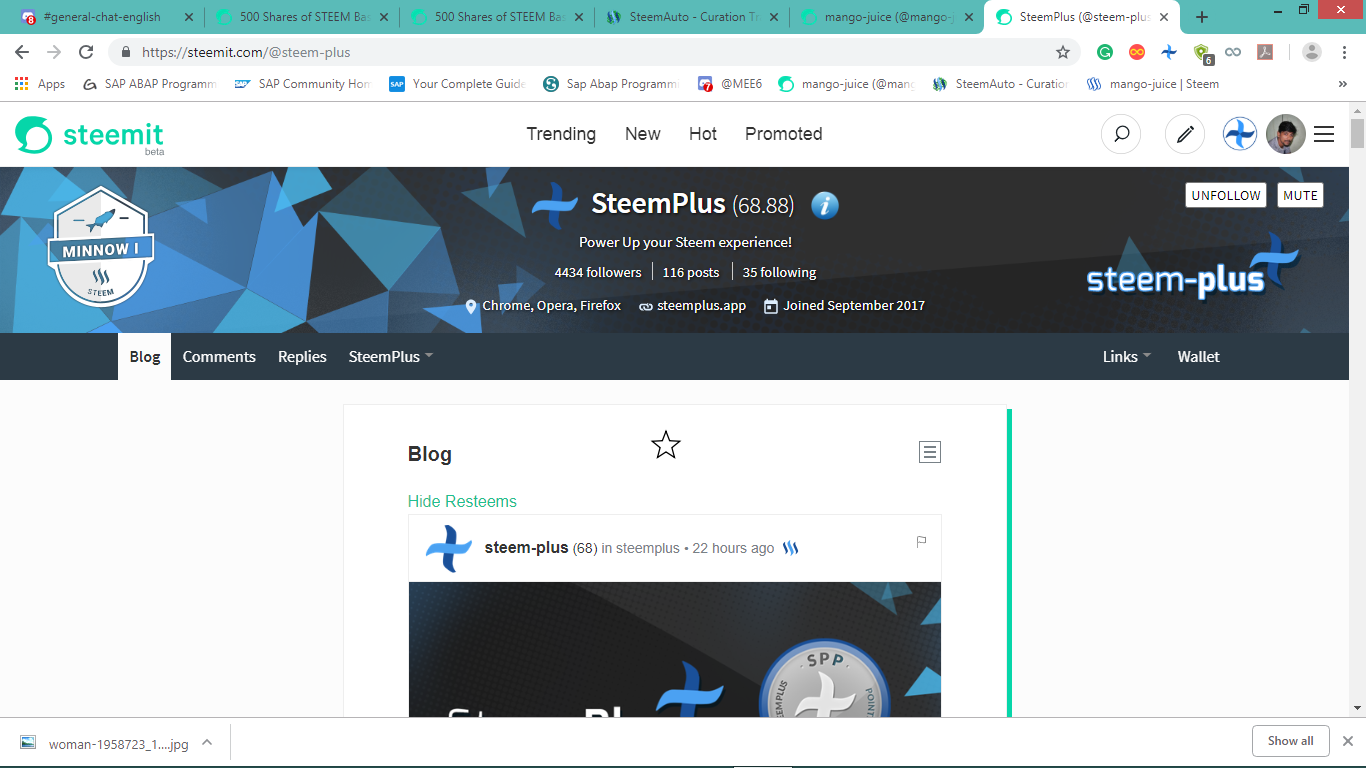Click the Steem logo icon next to 22 hours ago
1366x768 pixels.
790,548
